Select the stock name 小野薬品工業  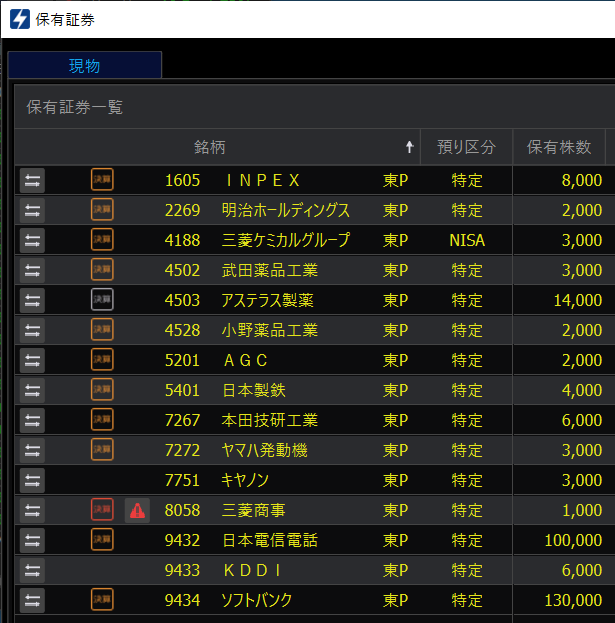click(270, 331)
